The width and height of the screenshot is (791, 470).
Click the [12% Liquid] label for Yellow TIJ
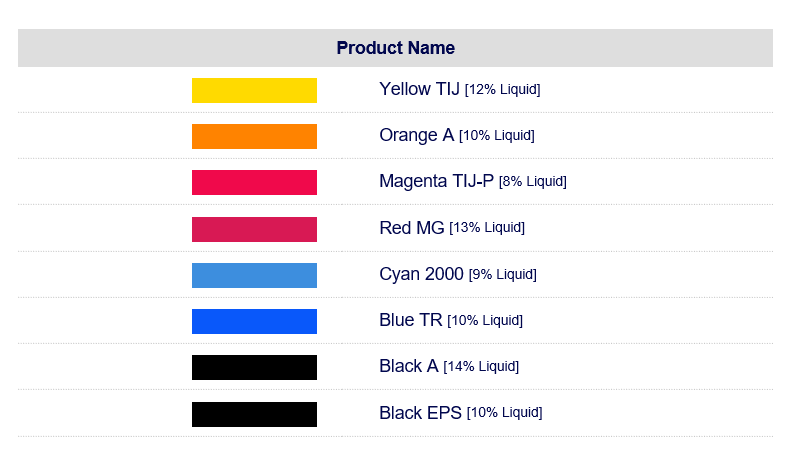pyautogui.click(x=502, y=90)
